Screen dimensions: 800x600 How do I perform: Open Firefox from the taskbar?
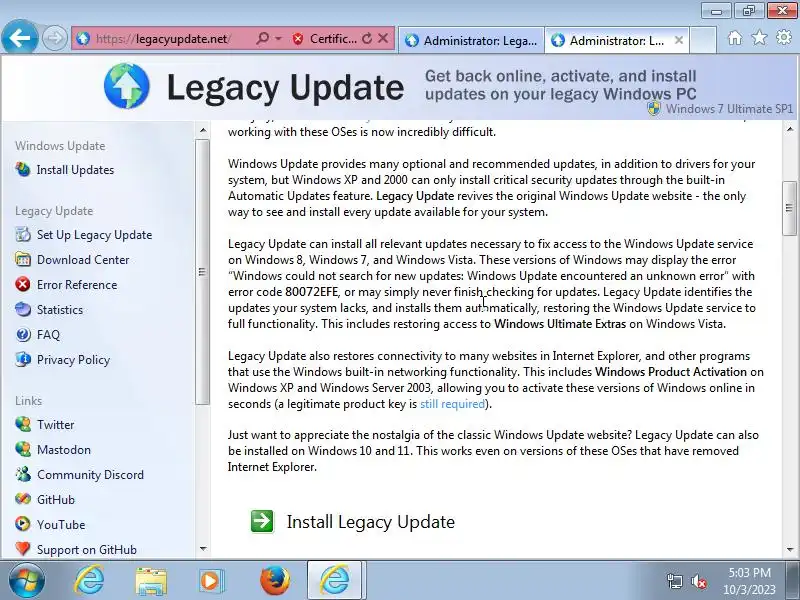(274, 581)
